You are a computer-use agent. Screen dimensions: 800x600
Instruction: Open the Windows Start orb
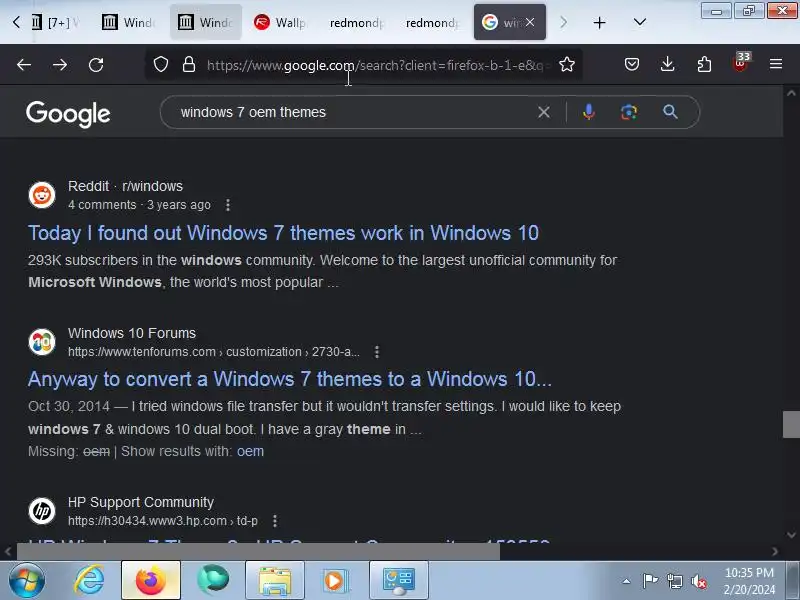coord(27,580)
